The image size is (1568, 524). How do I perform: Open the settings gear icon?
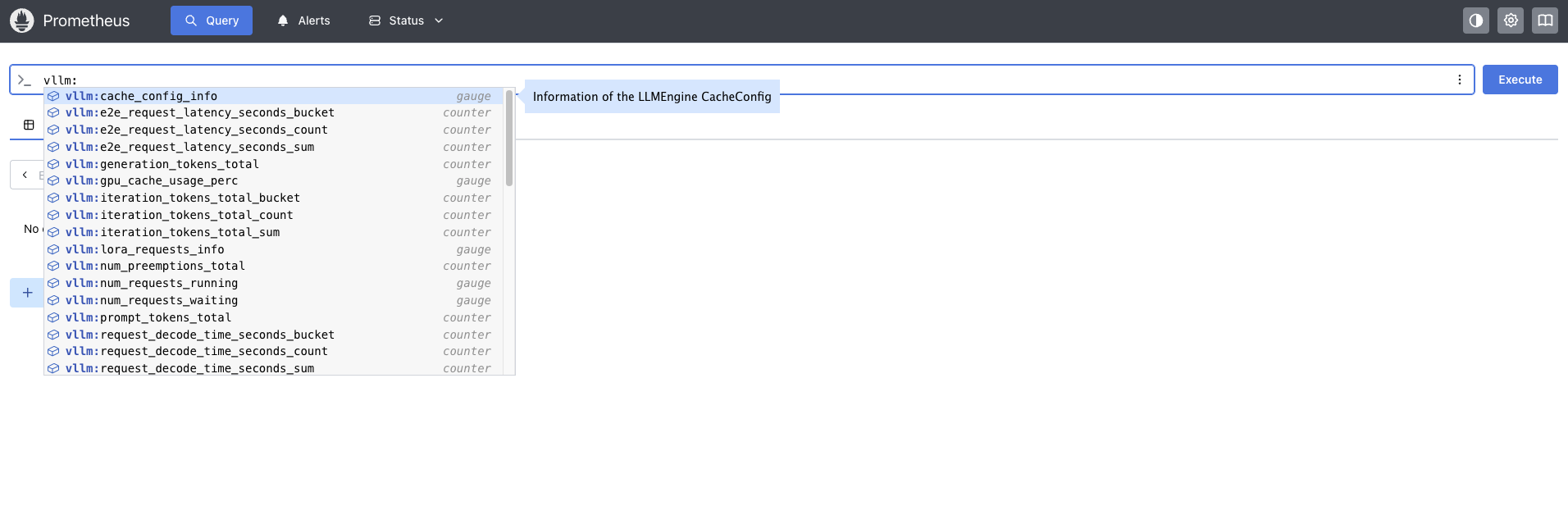(1511, 21)
